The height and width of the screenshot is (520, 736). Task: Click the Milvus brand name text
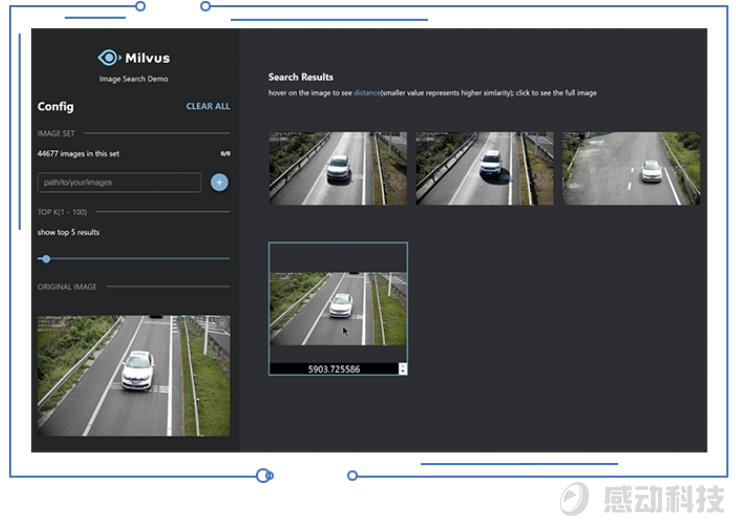[147, 58]
